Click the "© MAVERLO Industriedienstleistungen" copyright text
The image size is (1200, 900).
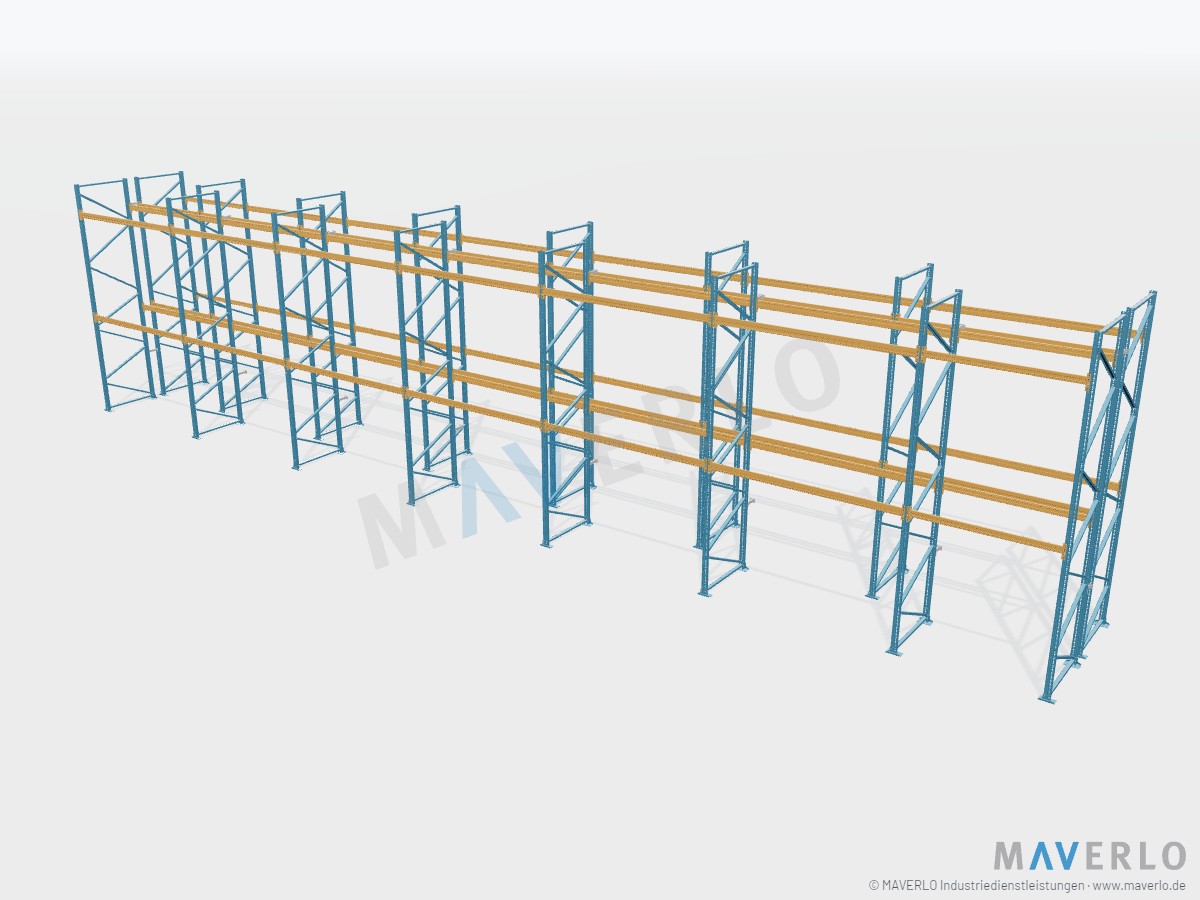tap(975, 885)
